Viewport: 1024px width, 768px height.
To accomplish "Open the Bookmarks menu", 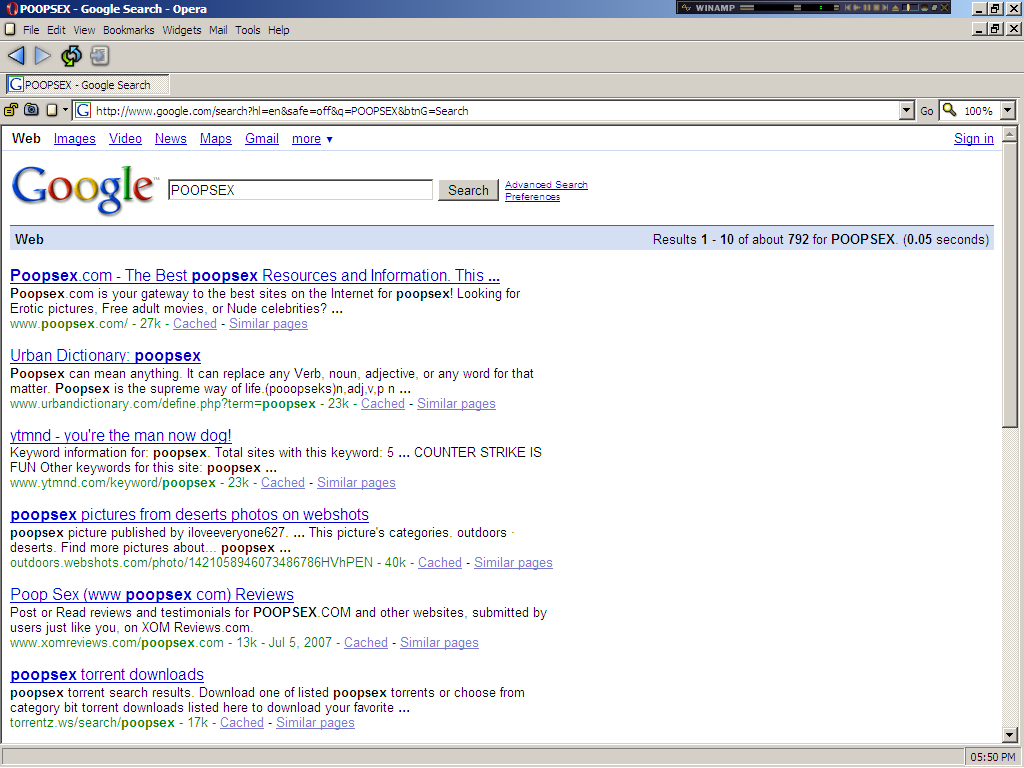I will coord(128,30).
